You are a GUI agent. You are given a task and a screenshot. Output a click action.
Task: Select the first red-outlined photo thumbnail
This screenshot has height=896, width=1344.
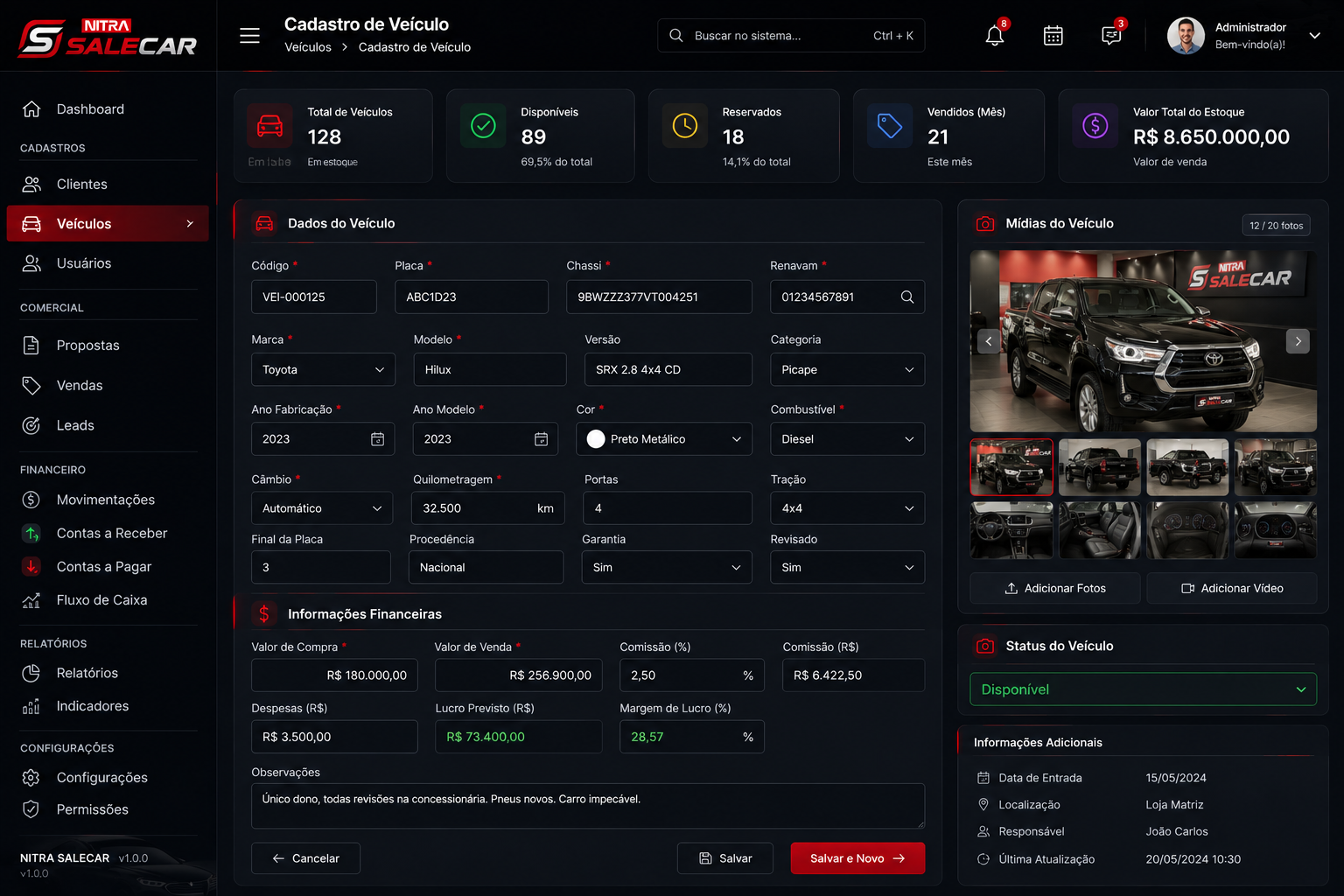pyautogui.click(x=1011, y=467)
